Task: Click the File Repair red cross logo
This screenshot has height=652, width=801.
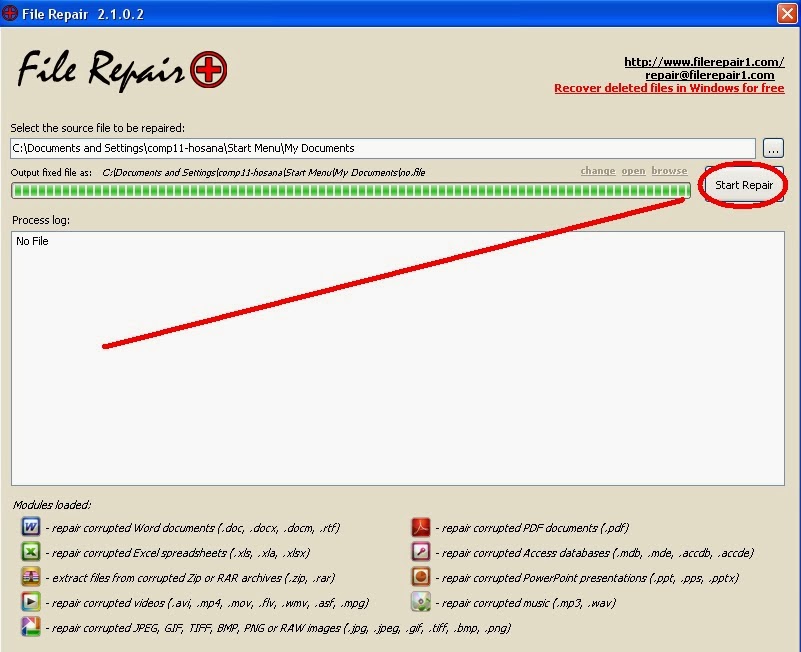Action: (208, 69)
